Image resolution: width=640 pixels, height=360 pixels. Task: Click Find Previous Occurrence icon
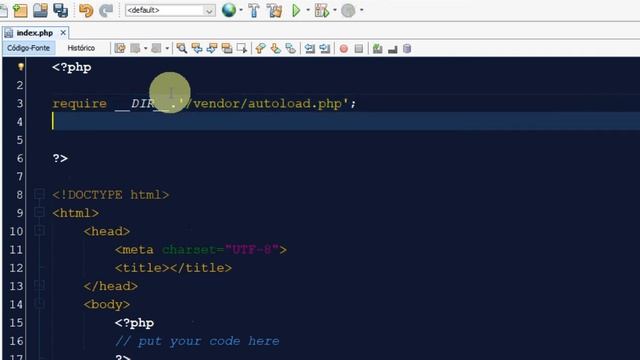click(x=197, y=49)
